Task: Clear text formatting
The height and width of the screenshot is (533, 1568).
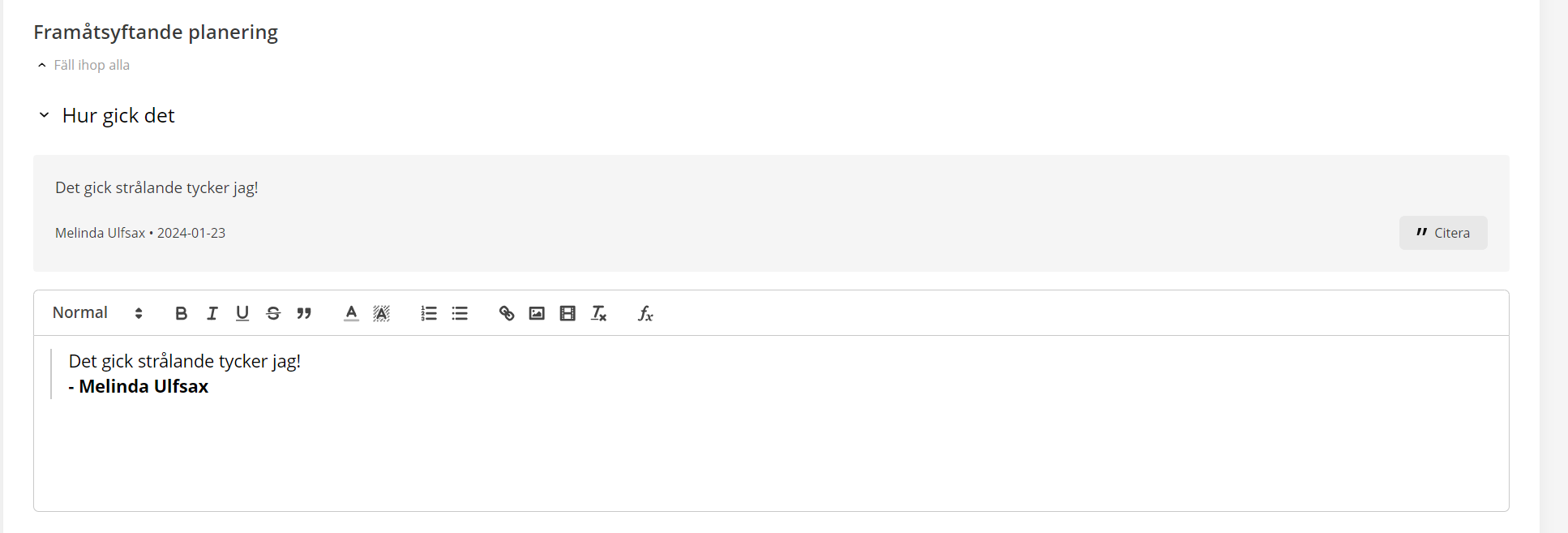Action: (599, 313)
